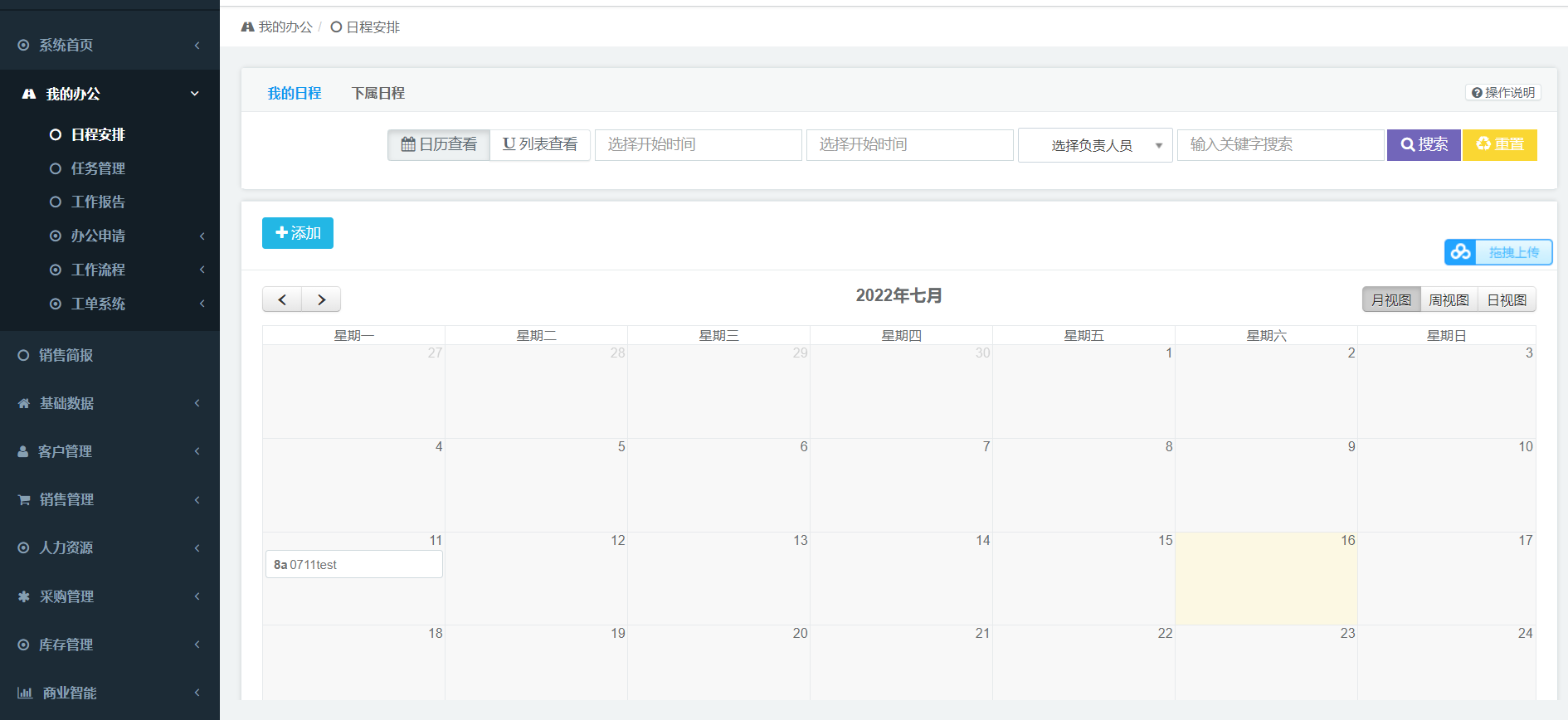Collapse the 我的办公 menu chevron
1568x720 pixels.
pyautogui.click(x=195, y=94)
